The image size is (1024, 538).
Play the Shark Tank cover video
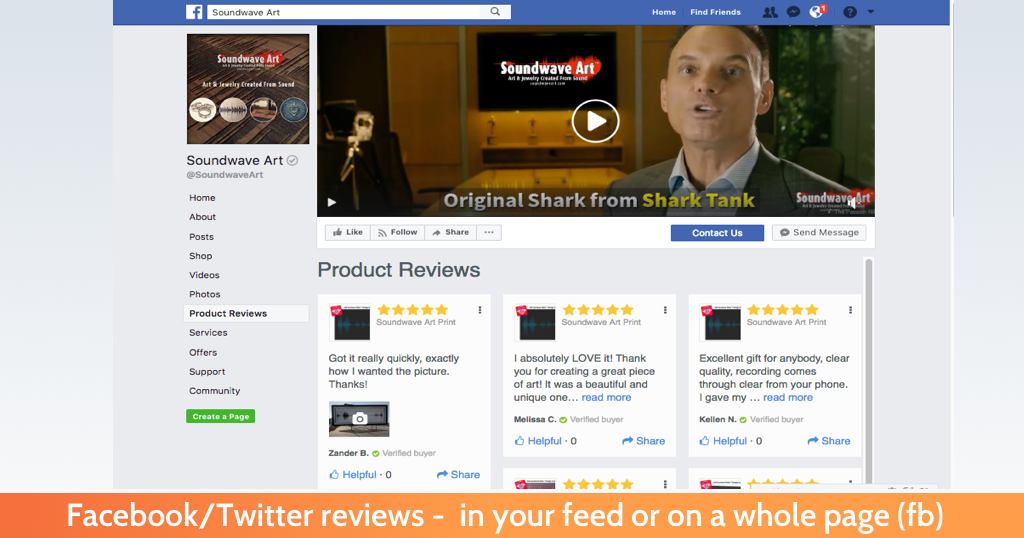[596, 121]
